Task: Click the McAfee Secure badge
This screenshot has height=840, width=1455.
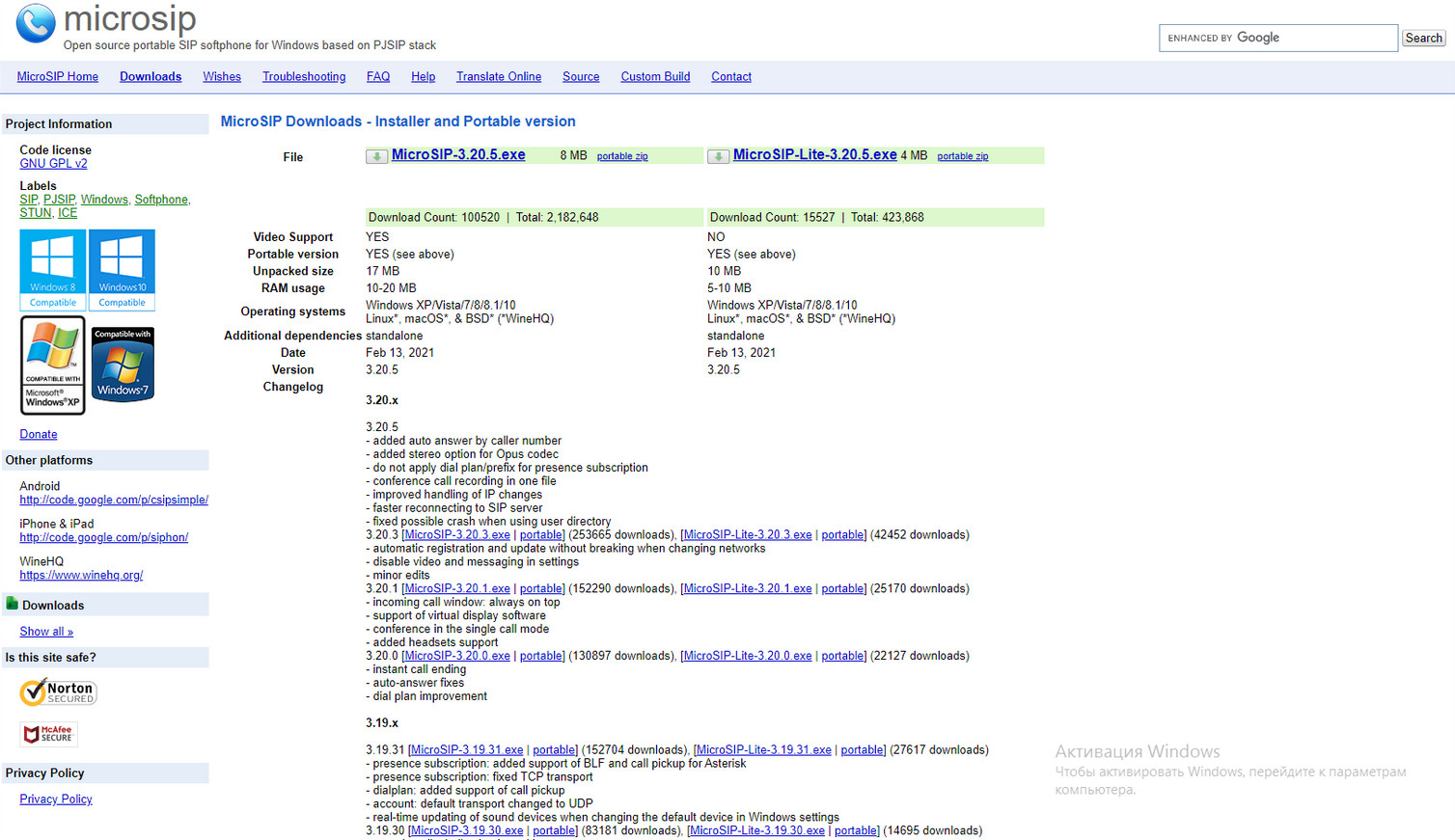Action: tap(48, 734)
